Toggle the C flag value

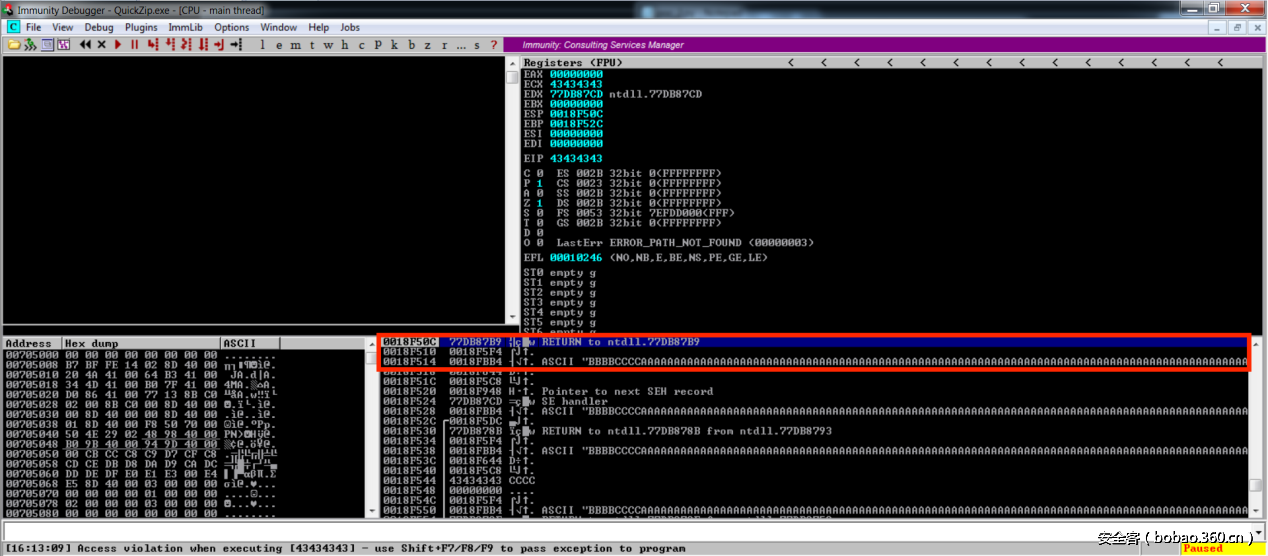[x=539, y=173]
